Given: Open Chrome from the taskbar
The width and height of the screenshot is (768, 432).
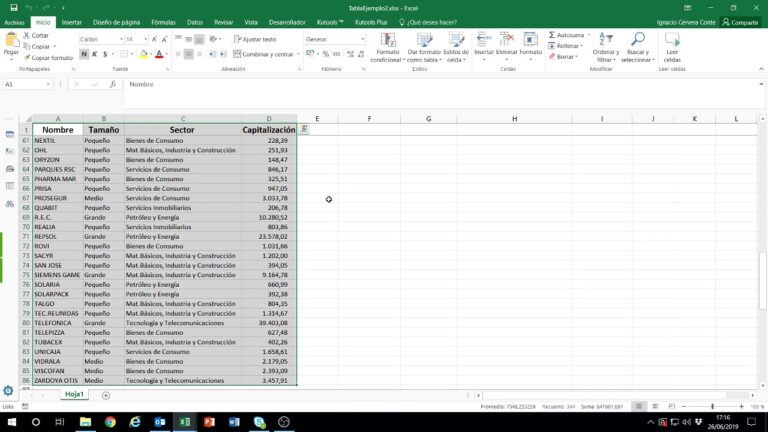Looking at the screenshot, I should point(110,422).
